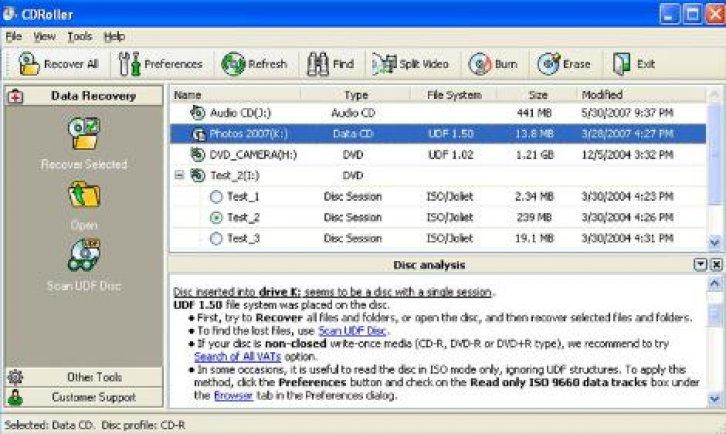The height and width of the screenshot is (434, 726).
Task: Click the 3/30/2004 4:23 PM modified cell
Action: (627, 196)
